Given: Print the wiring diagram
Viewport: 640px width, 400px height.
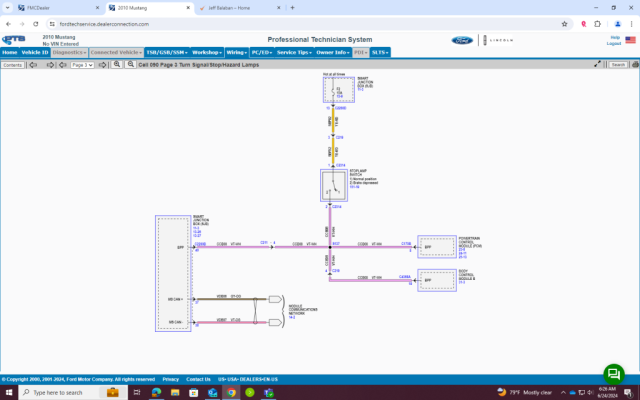Looking at the screenshot, I should pos(635,64).
